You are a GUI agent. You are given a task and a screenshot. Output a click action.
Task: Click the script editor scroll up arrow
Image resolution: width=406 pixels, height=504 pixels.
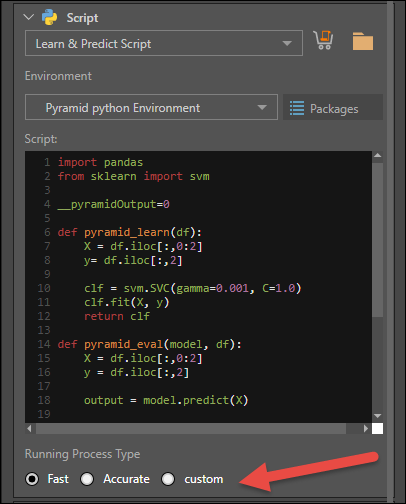tap(377, 155)
